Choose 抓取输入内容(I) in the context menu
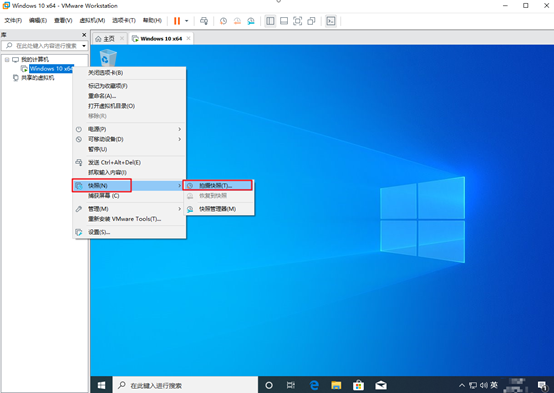554x393 pixels. [129, 172]
